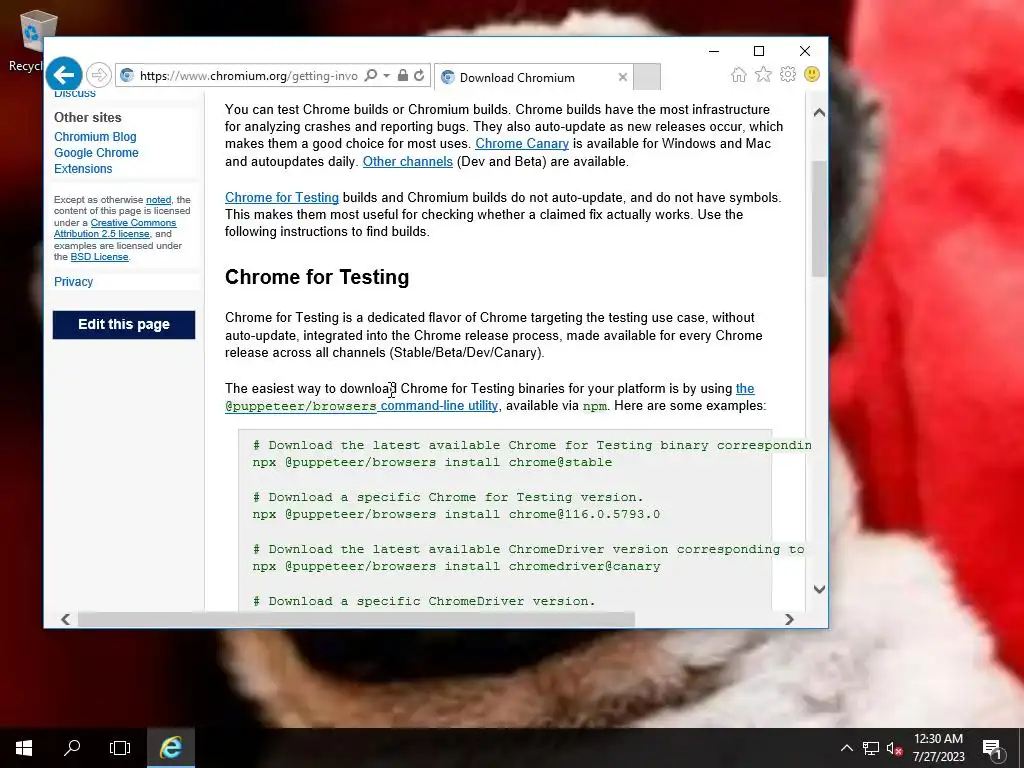The image size is (1024, 768).
Task: Open the Windows Start menu
Action: tap(24, 748)
